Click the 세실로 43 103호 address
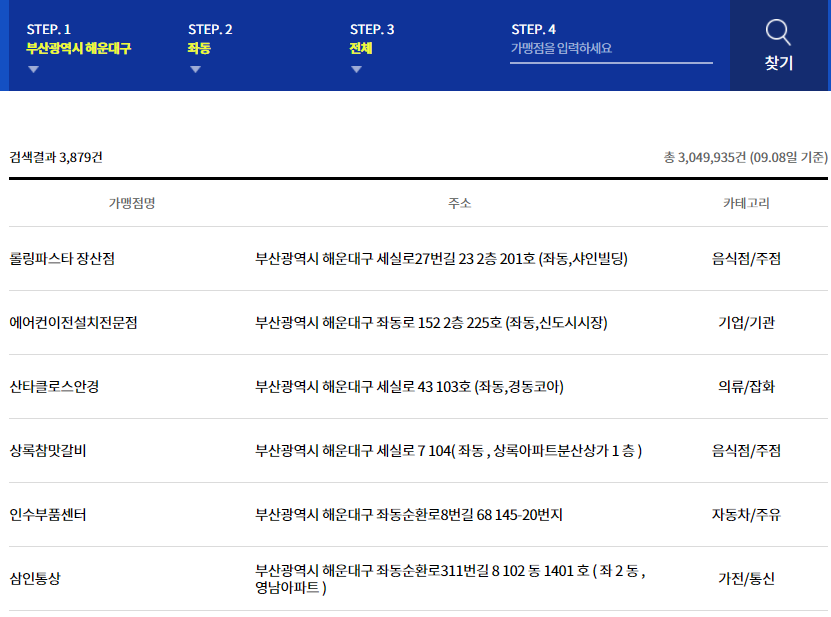 pos(409,386)
